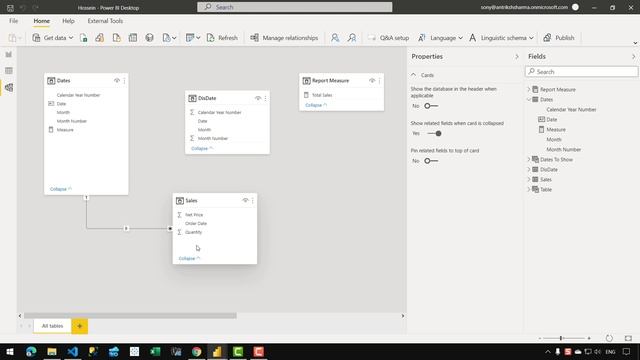This screenshot has width=640, height=360.
Task: Toggle visibility of the DisDate table card
Action: coord(258,98)
